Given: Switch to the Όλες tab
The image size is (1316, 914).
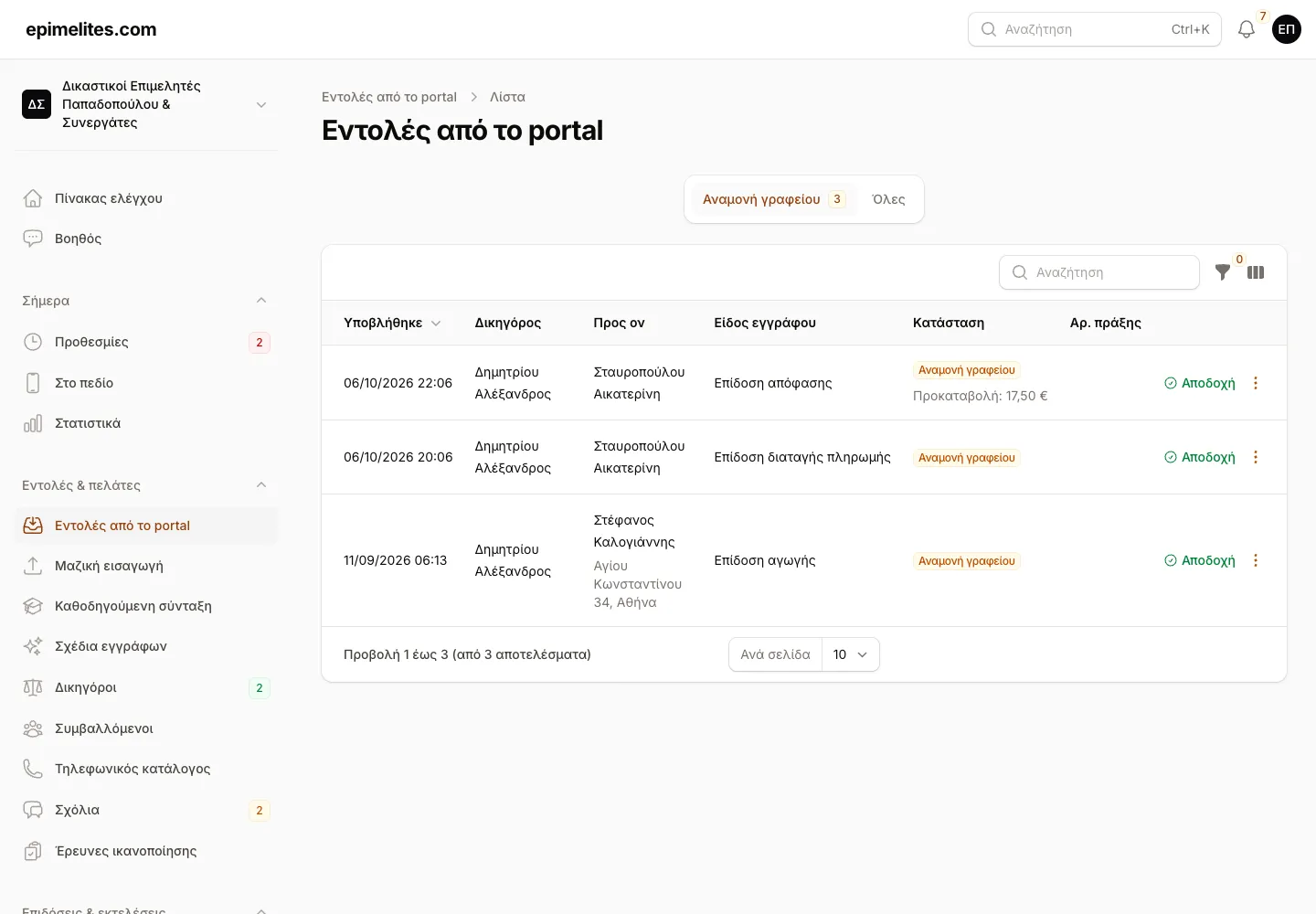Looking at the screenshot, I should 888,199.
